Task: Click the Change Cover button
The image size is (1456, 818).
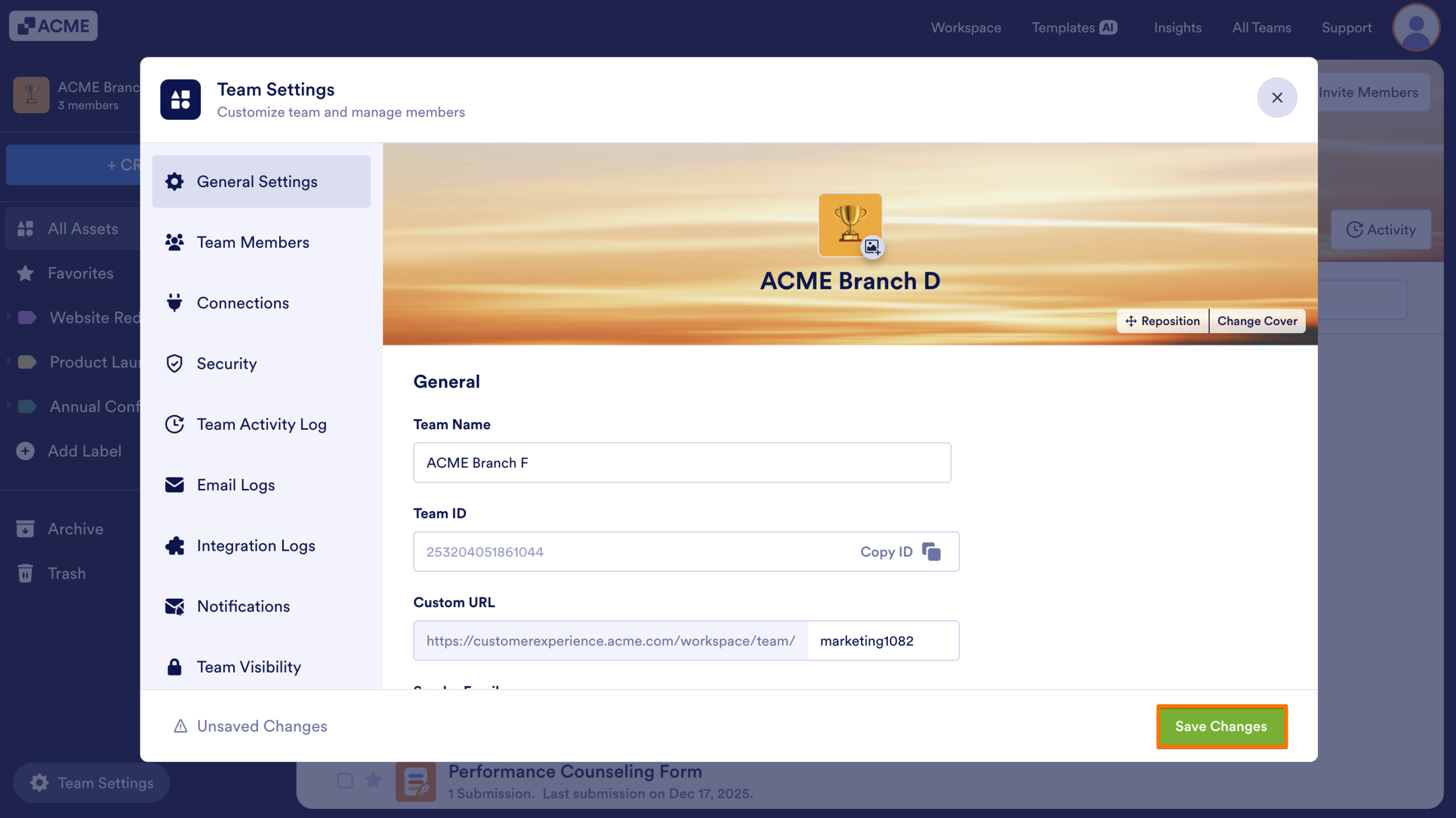Action: (x=1257, y=321)
